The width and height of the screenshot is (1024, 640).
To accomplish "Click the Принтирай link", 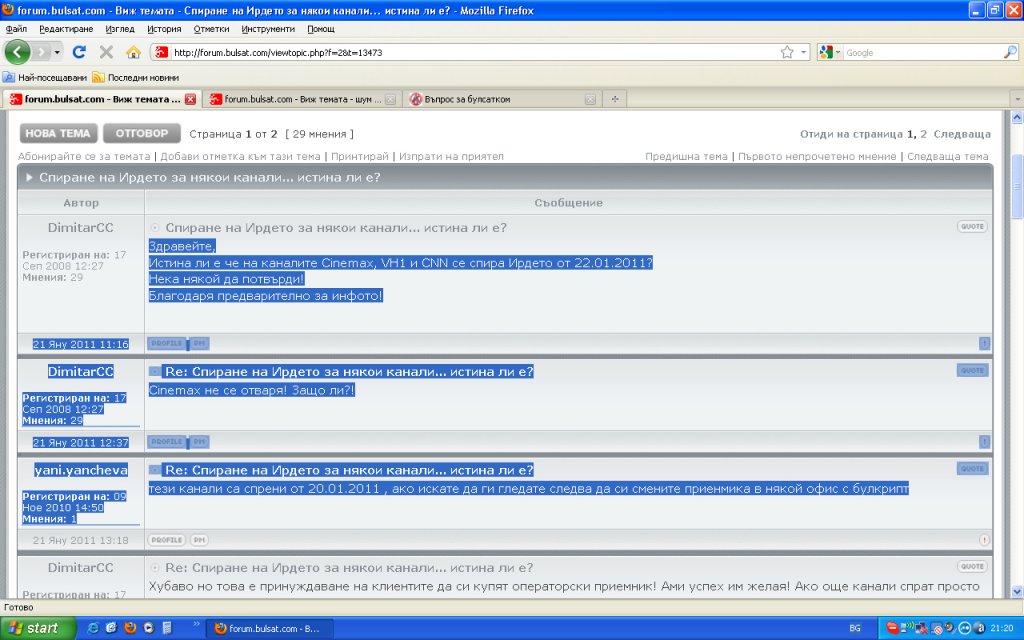I will click(x=360, y=157).
